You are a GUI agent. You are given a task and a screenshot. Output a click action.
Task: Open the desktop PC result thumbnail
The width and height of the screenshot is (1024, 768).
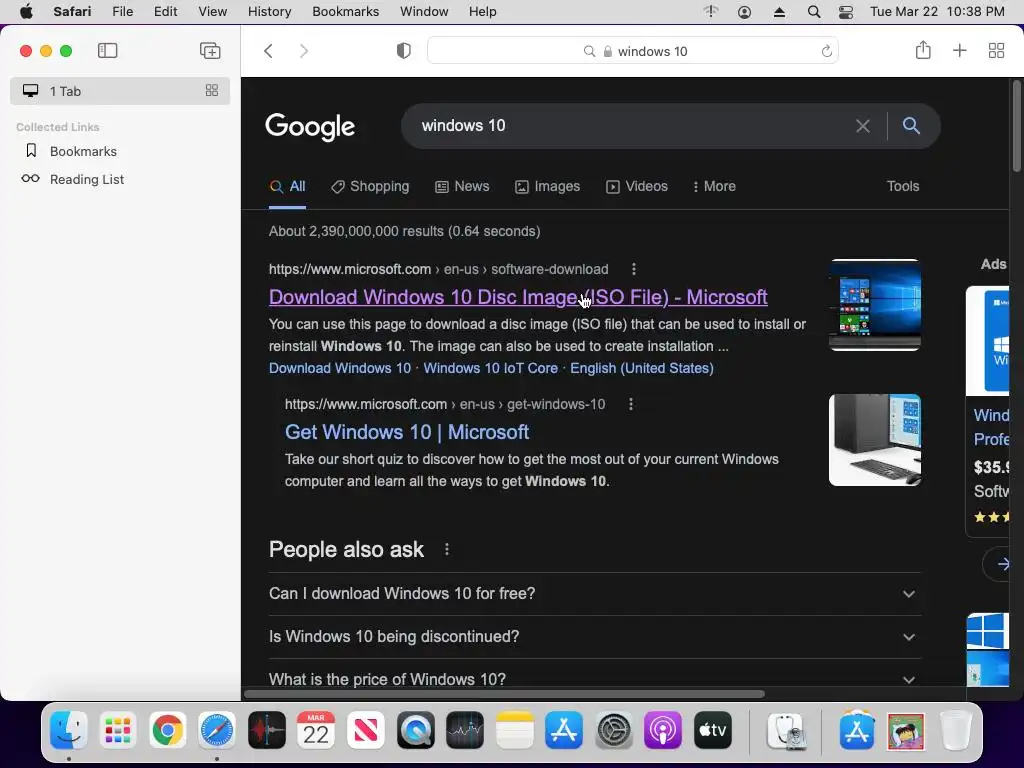pos(875,440)
